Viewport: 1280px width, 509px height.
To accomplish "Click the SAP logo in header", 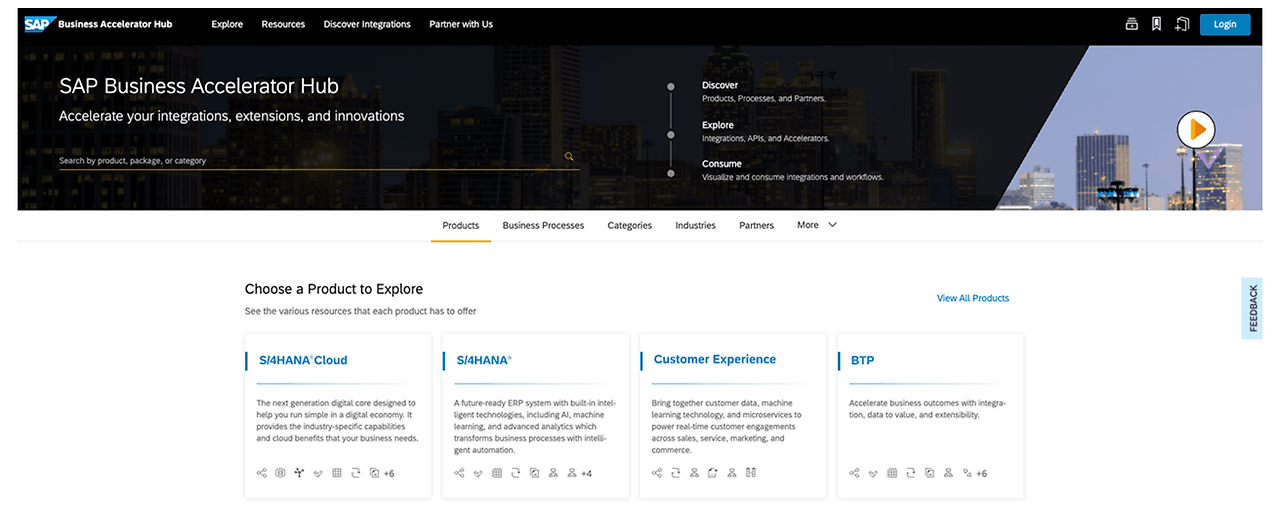I will tap(38, 24).
